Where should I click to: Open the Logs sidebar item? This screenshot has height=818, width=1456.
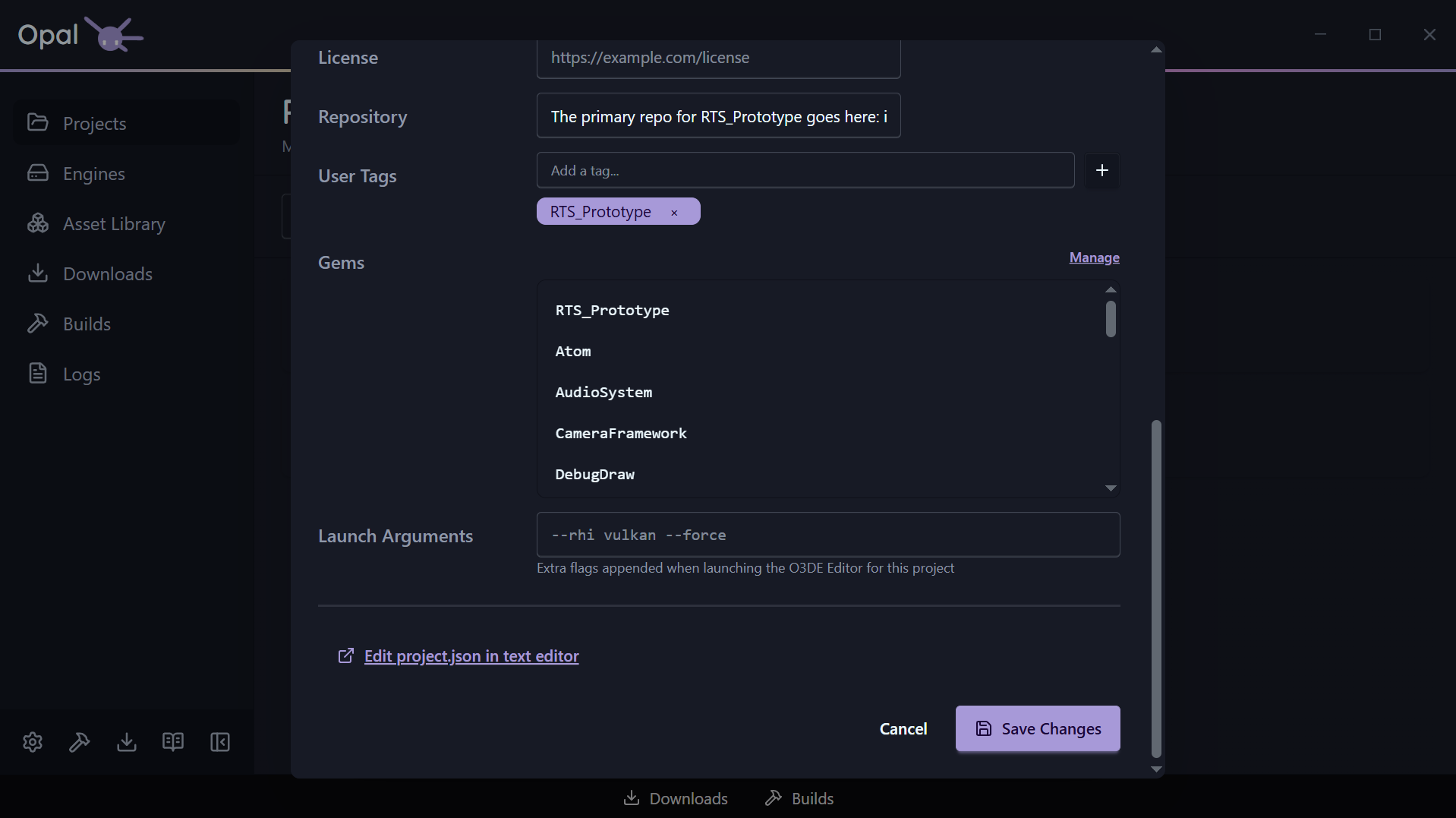point(127,374)
